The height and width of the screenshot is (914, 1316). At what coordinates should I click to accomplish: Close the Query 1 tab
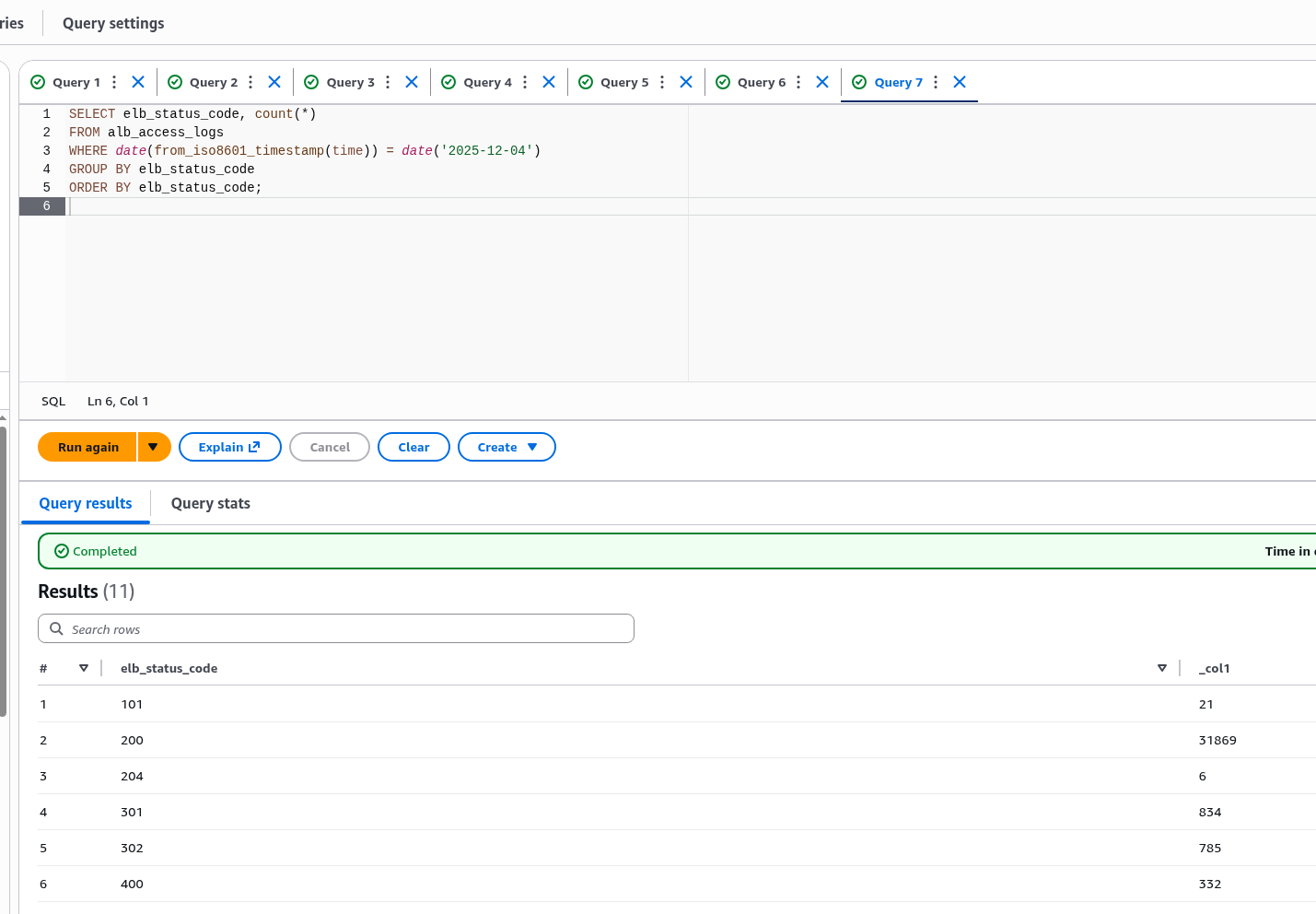tap(138, 82)
